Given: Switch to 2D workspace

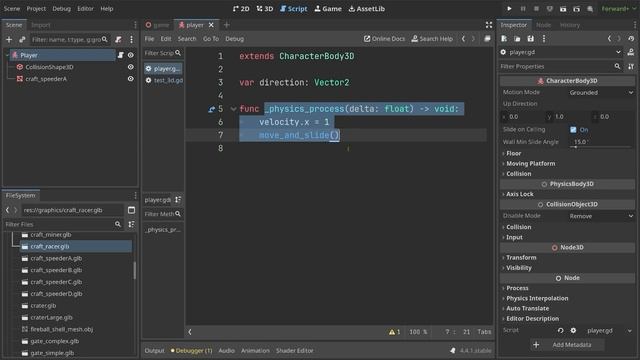Looking at the screenshot, I should (241, 9).
